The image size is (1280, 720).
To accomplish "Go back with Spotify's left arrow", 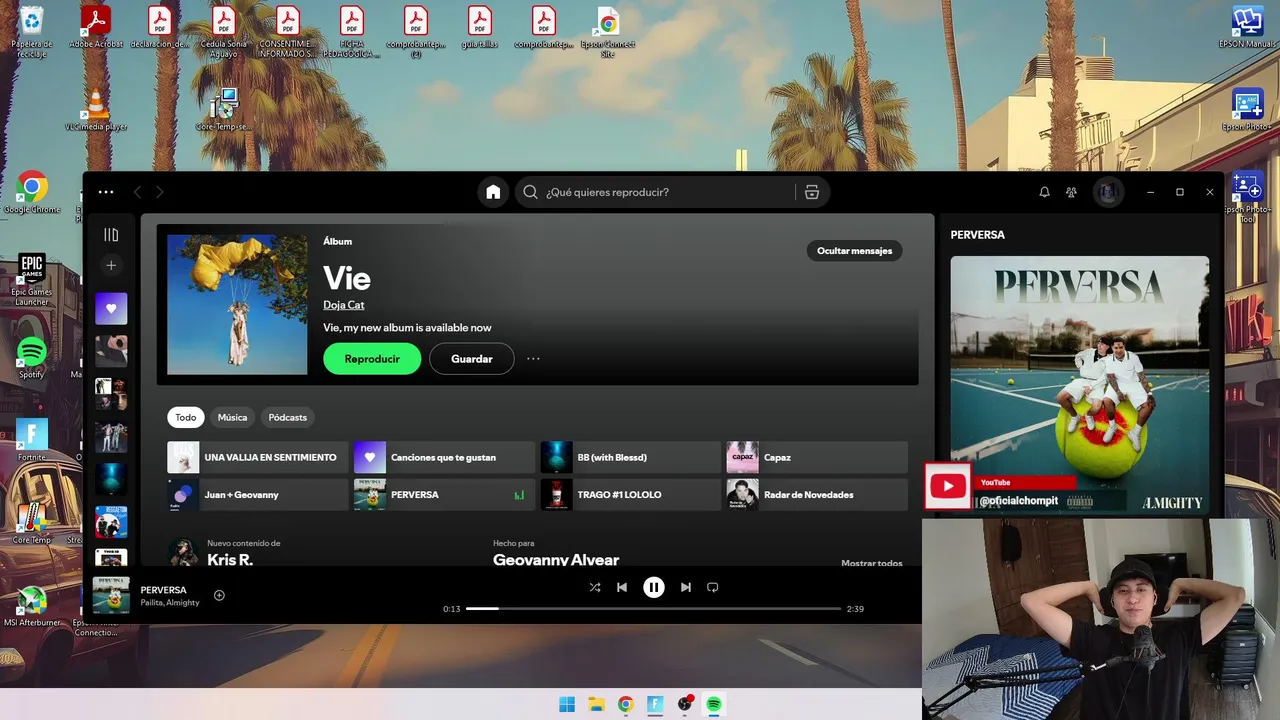I will (x=138, y=192).
